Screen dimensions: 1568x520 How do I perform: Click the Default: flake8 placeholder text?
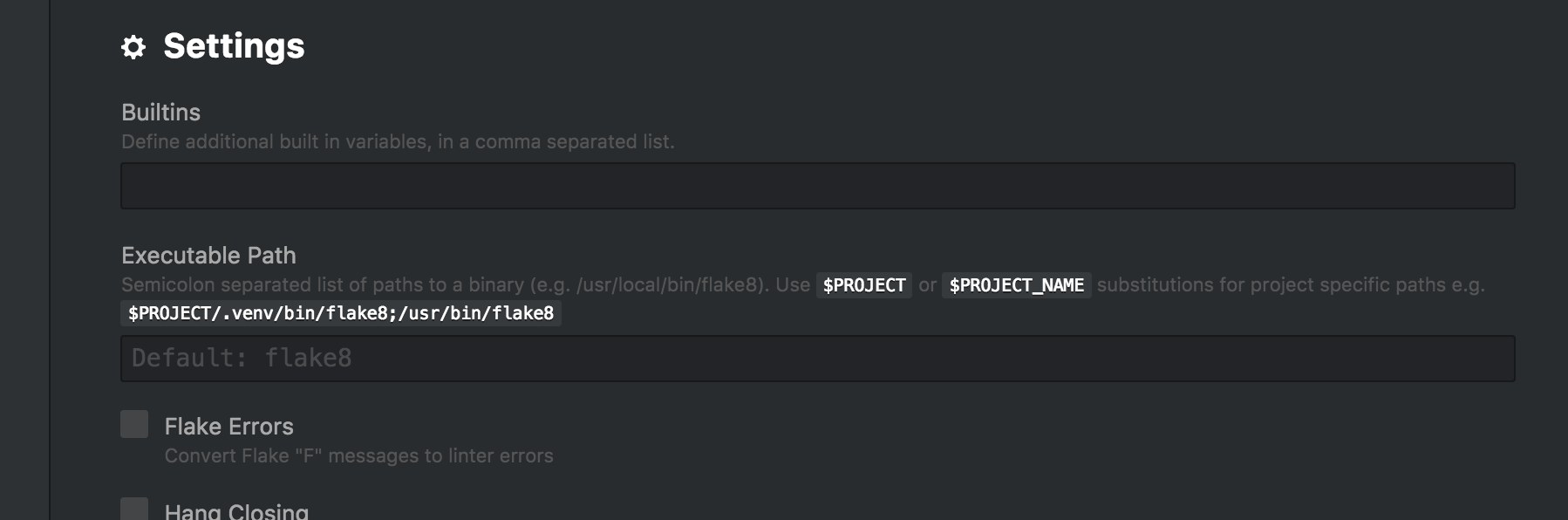tap(242, 357)
